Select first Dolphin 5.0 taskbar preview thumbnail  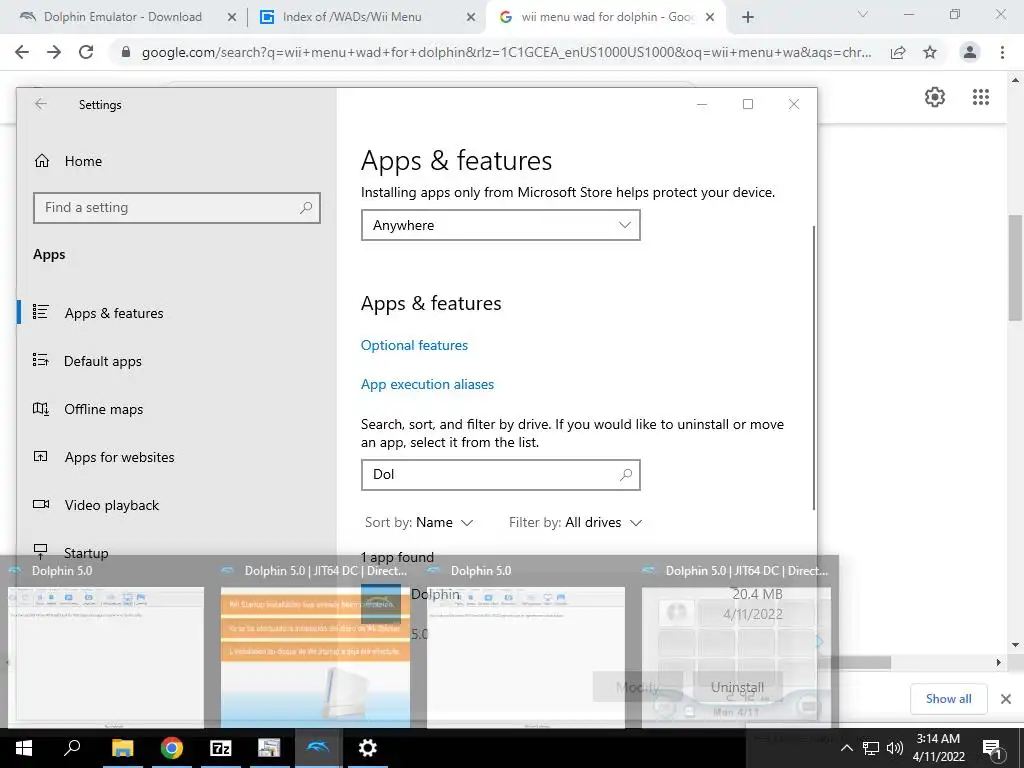106,656
